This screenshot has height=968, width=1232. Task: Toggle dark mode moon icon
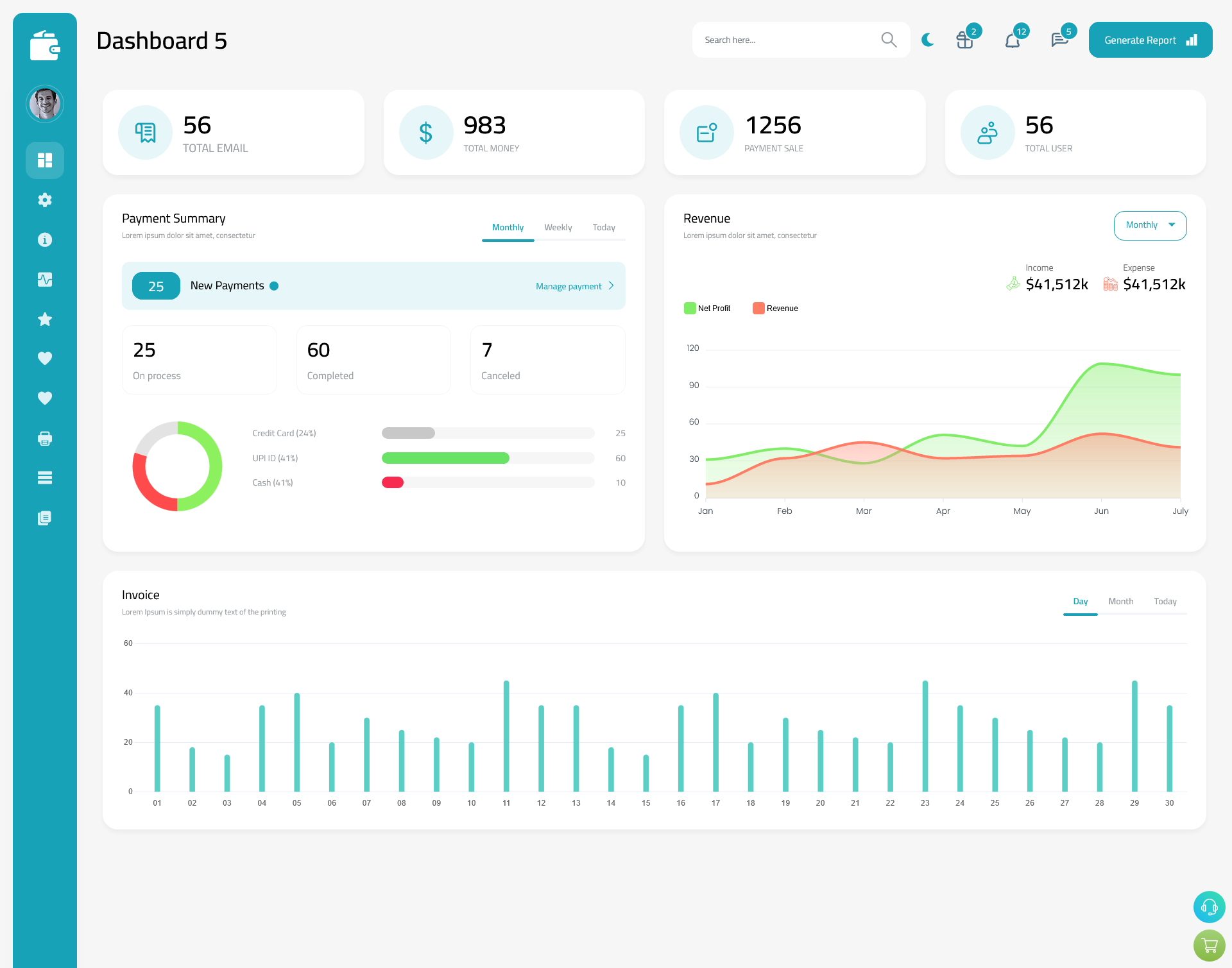coord(927,39)
